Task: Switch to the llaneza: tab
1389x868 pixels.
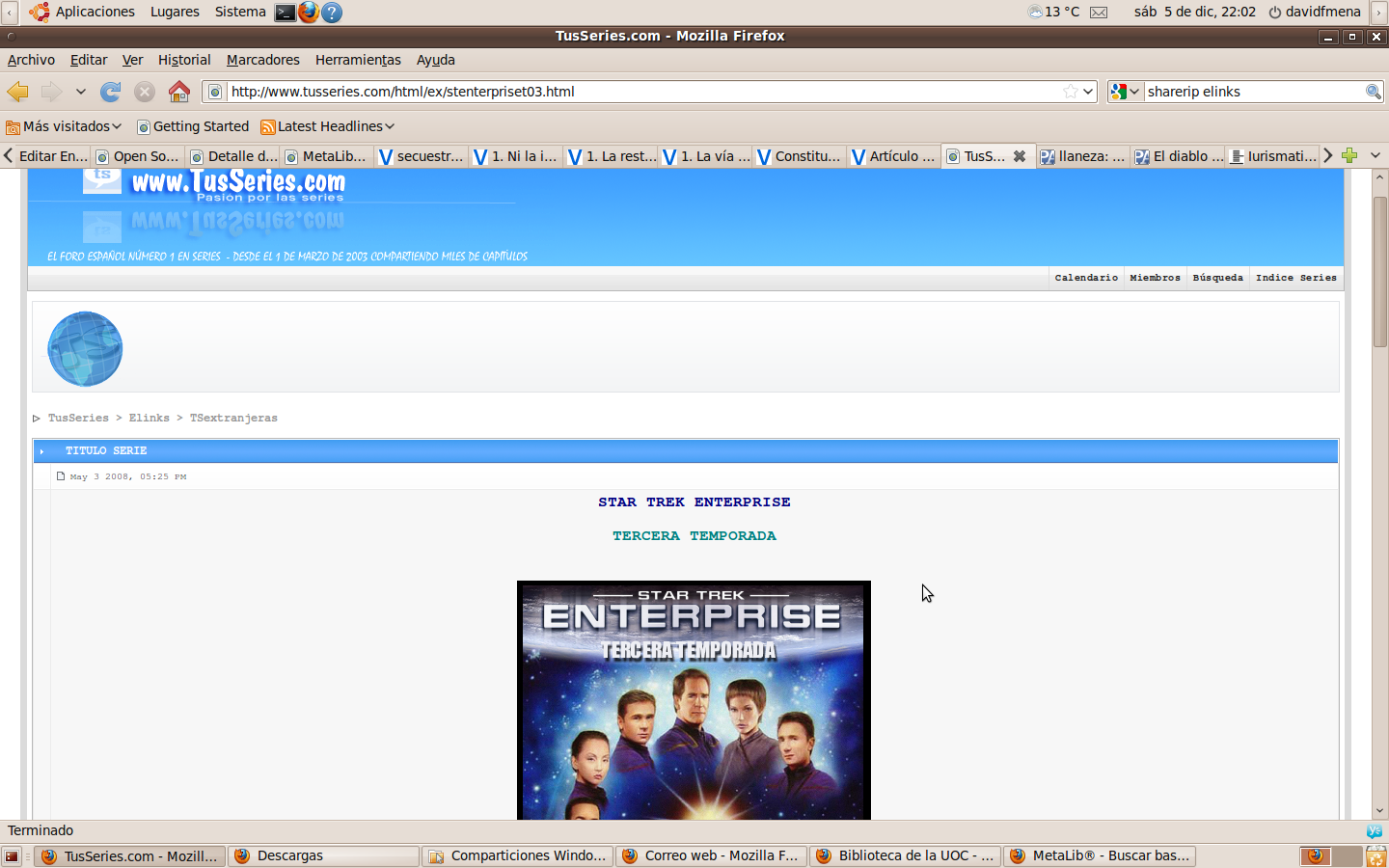Action: coord(1083,156)
